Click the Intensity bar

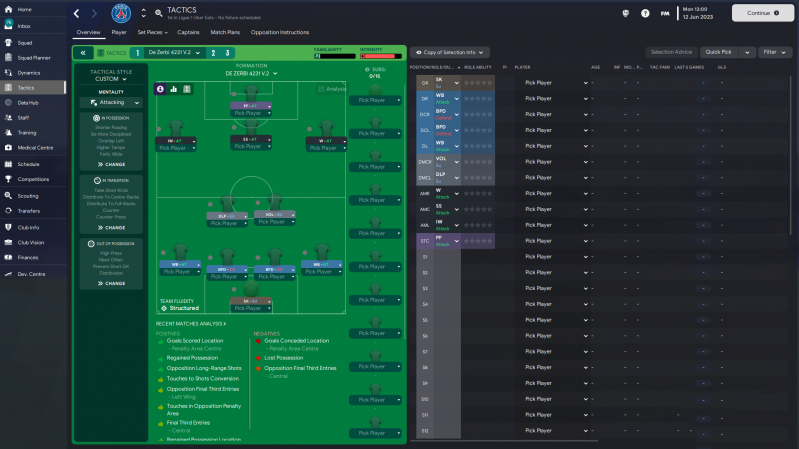(381, 56)
